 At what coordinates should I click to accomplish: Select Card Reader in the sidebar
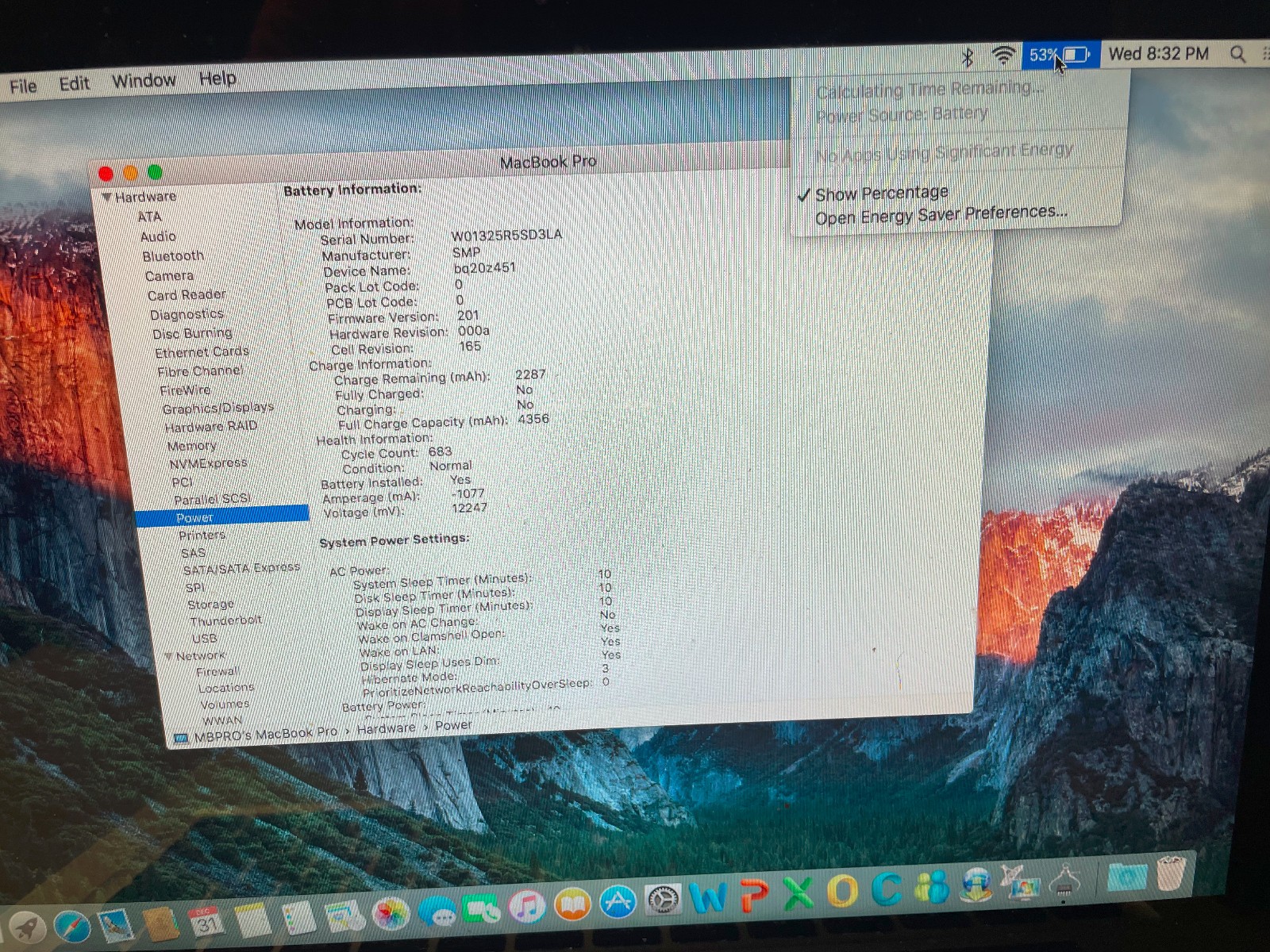(187, 294)
